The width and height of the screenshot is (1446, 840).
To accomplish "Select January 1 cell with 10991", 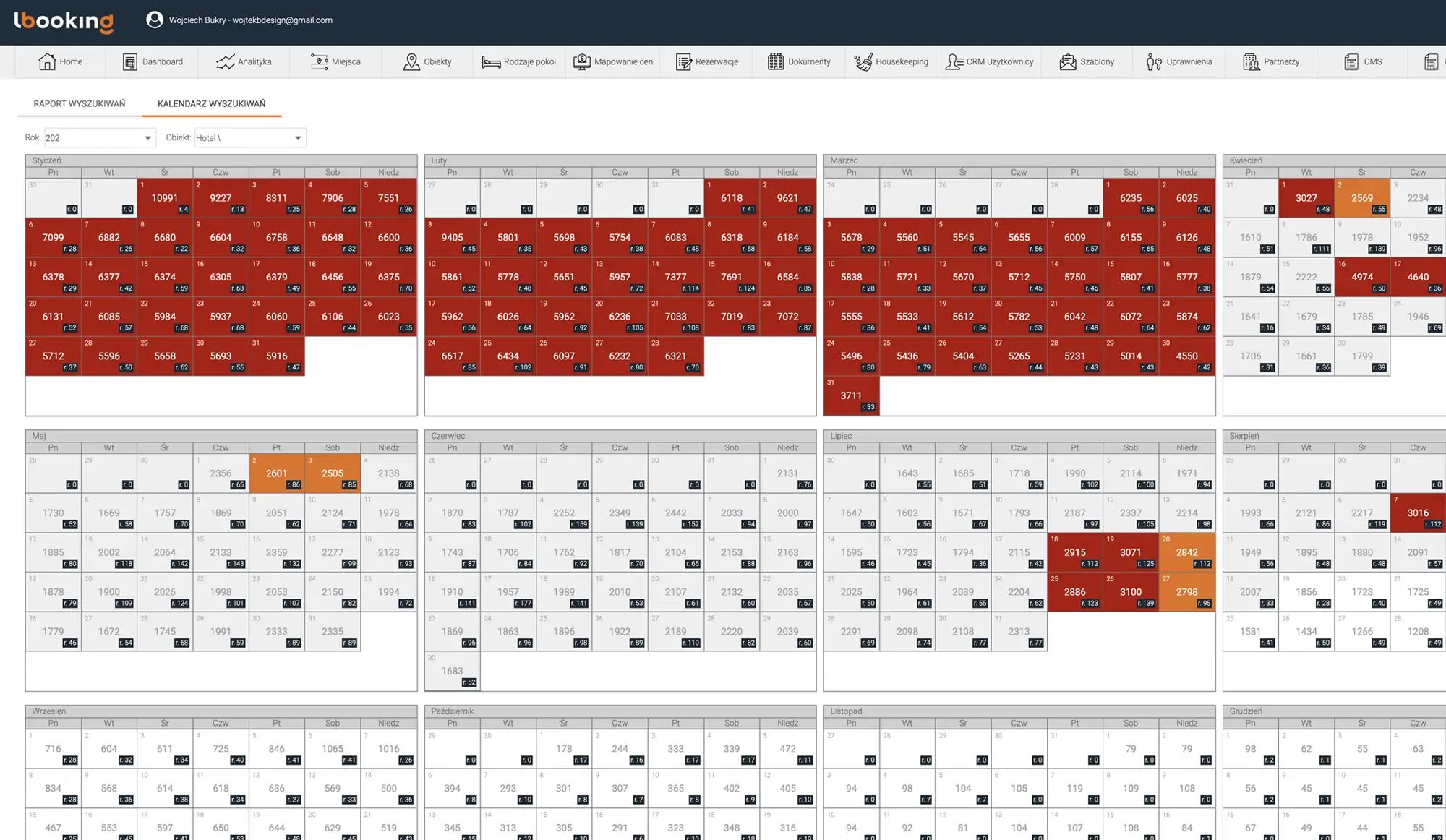I will (x=165, y=197).
